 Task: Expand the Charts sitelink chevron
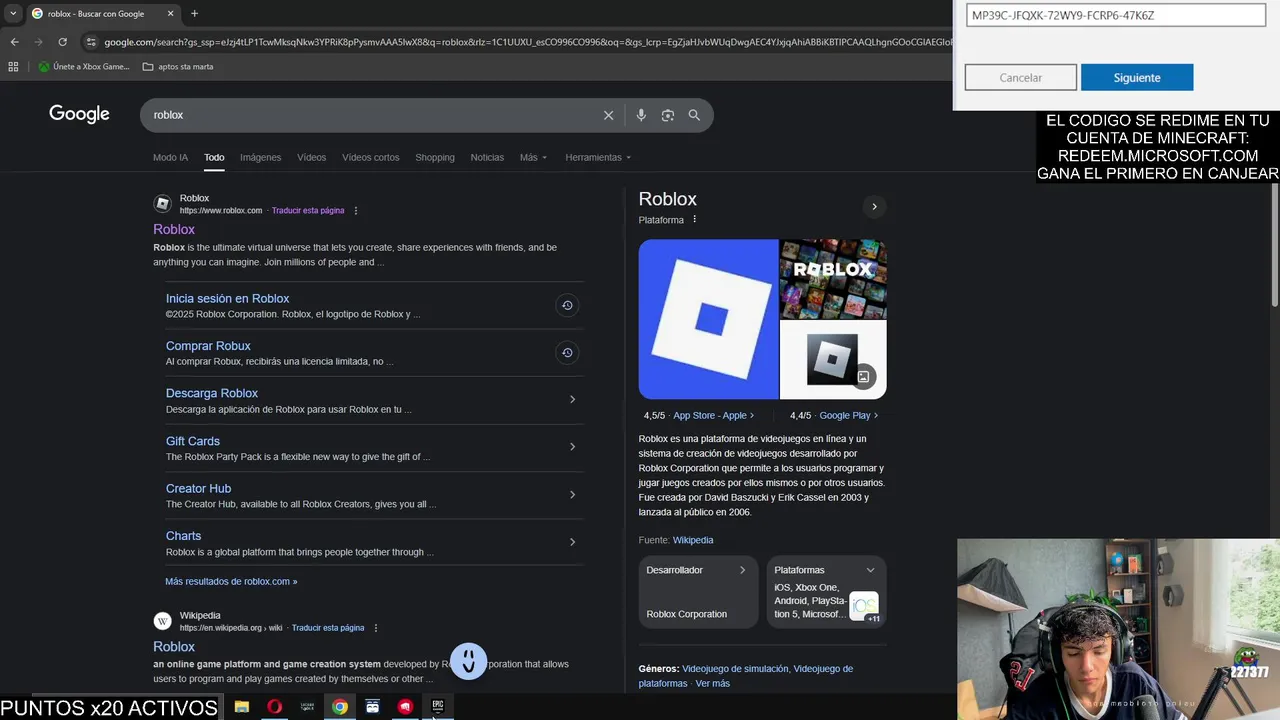click(x=572, y=542)
